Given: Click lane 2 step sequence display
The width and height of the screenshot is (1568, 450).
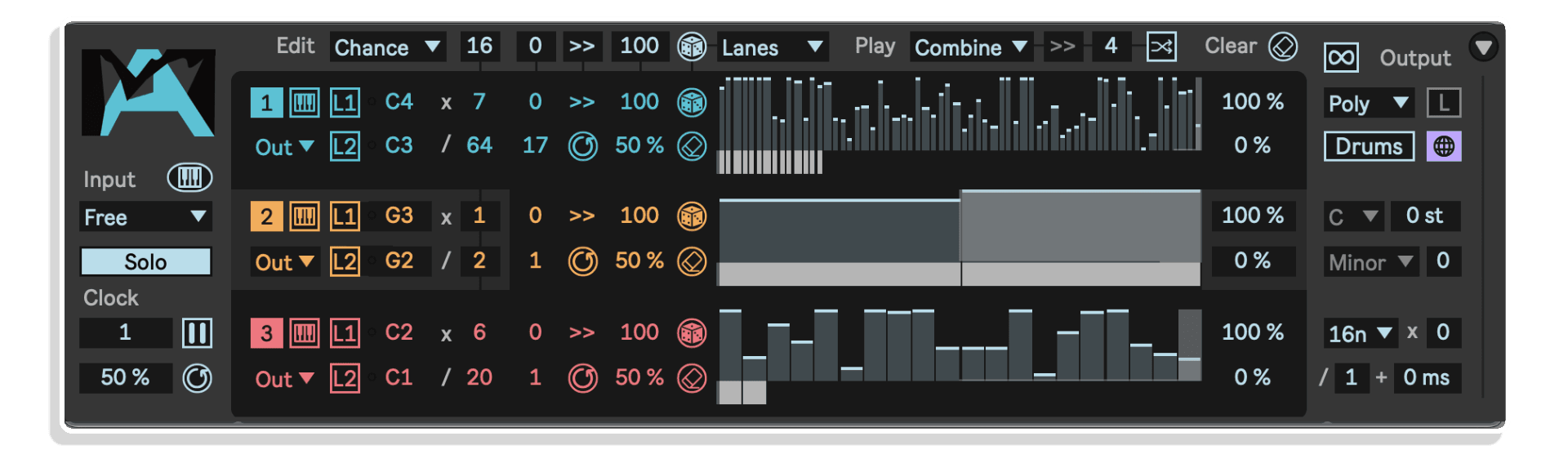Looking at the screenshot, I should 960,238.
